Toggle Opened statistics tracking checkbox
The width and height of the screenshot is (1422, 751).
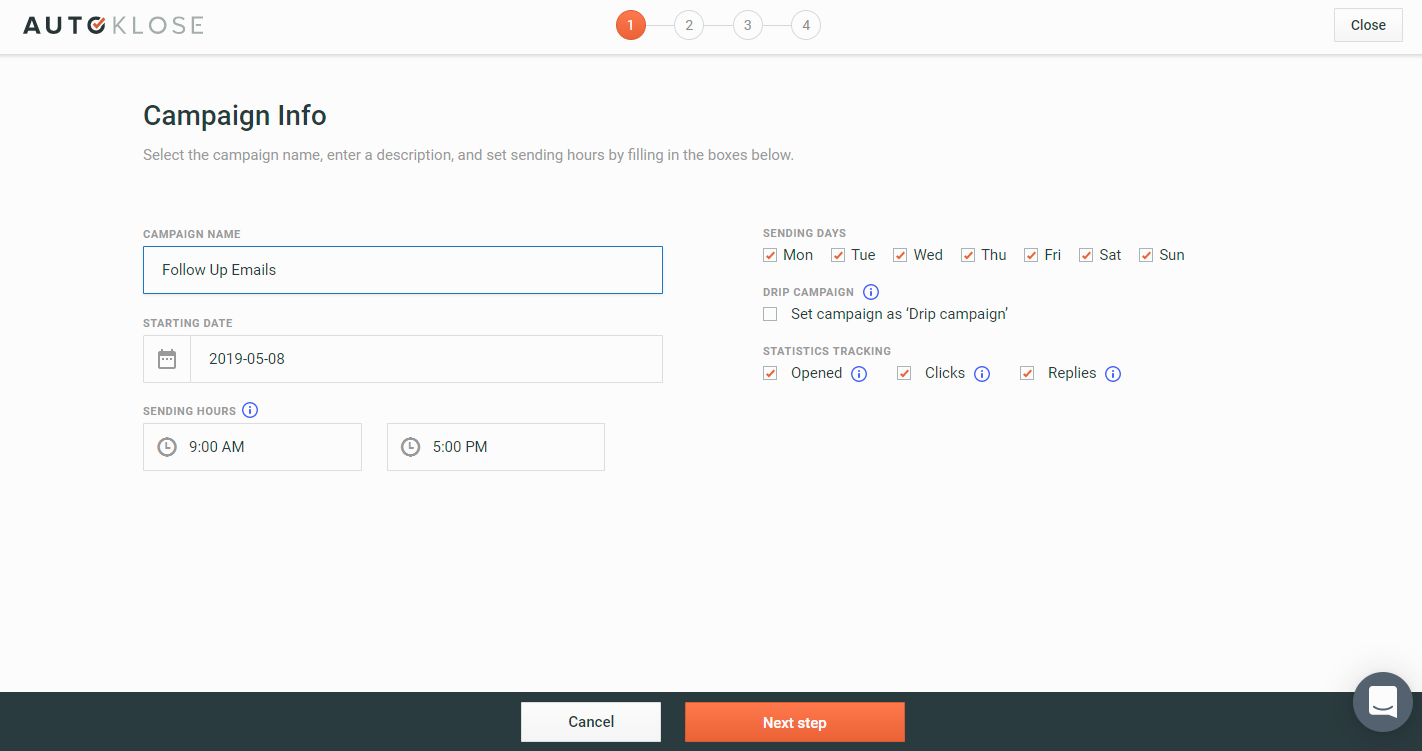[x=770, y=373]
